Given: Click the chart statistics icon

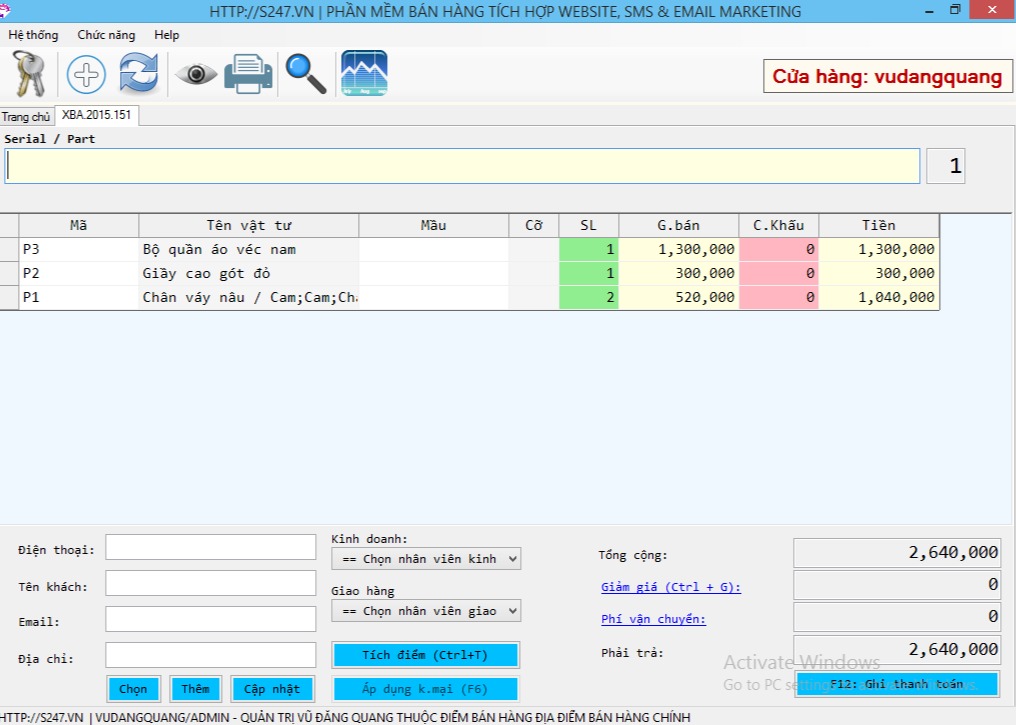Looking at the screenshot, I should 364,73.
